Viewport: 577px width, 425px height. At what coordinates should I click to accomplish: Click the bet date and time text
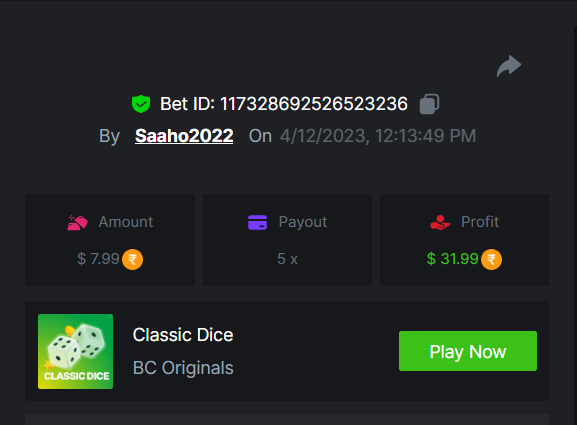tap(378, 136)
